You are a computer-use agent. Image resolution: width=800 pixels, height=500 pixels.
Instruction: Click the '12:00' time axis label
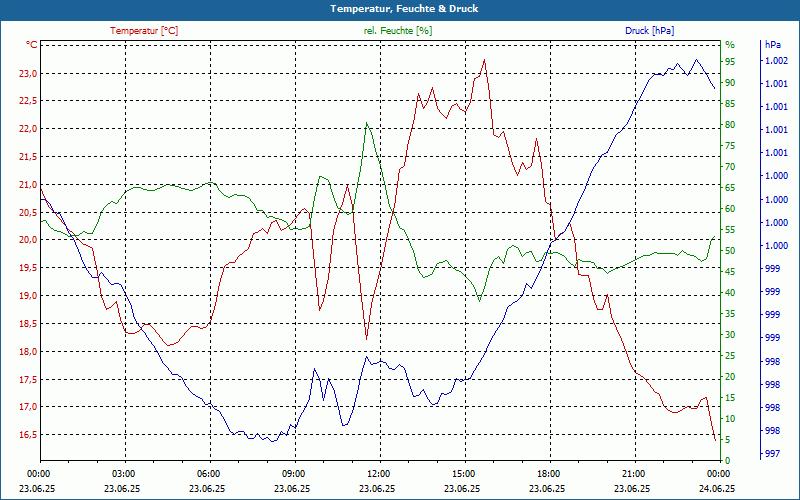pos(378,474)
